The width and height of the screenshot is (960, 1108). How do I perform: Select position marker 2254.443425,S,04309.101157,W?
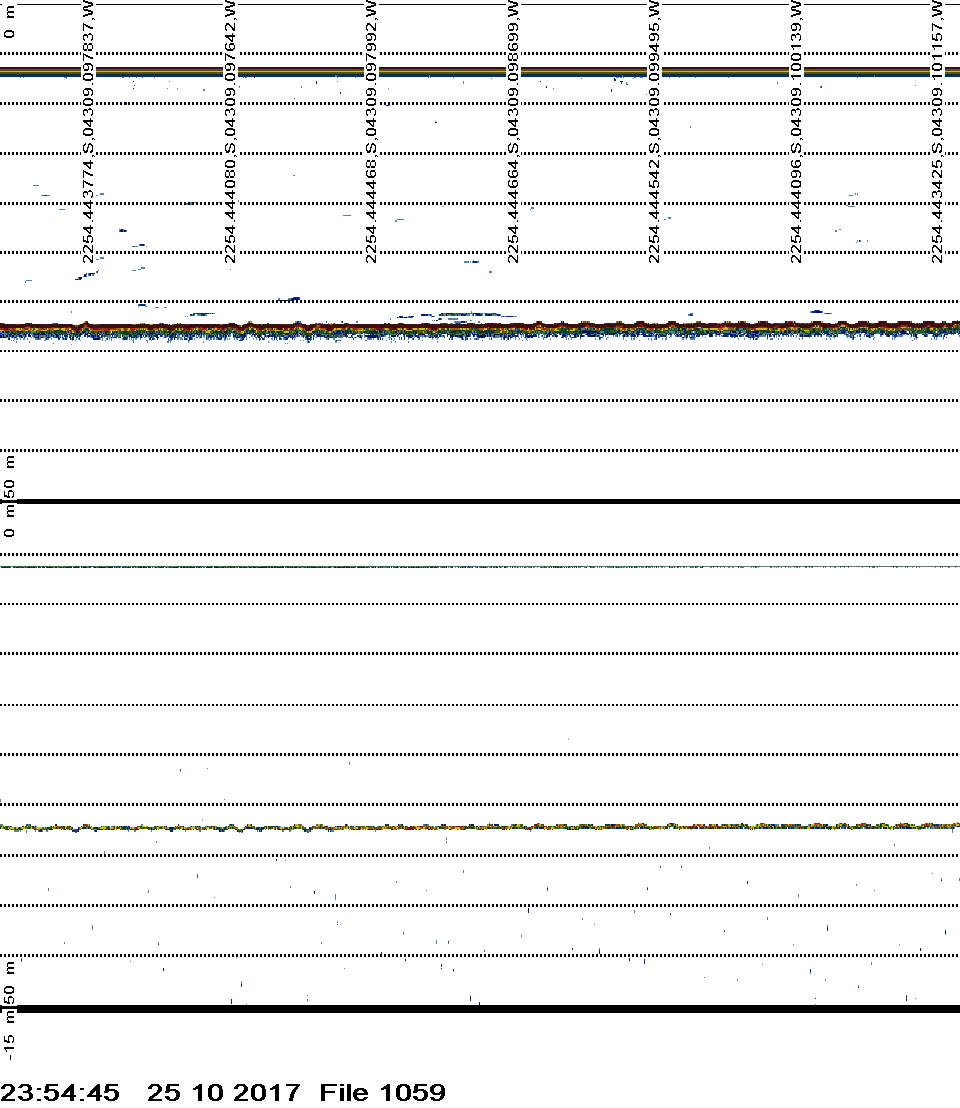pyautogui.click(x=938, y=132)
